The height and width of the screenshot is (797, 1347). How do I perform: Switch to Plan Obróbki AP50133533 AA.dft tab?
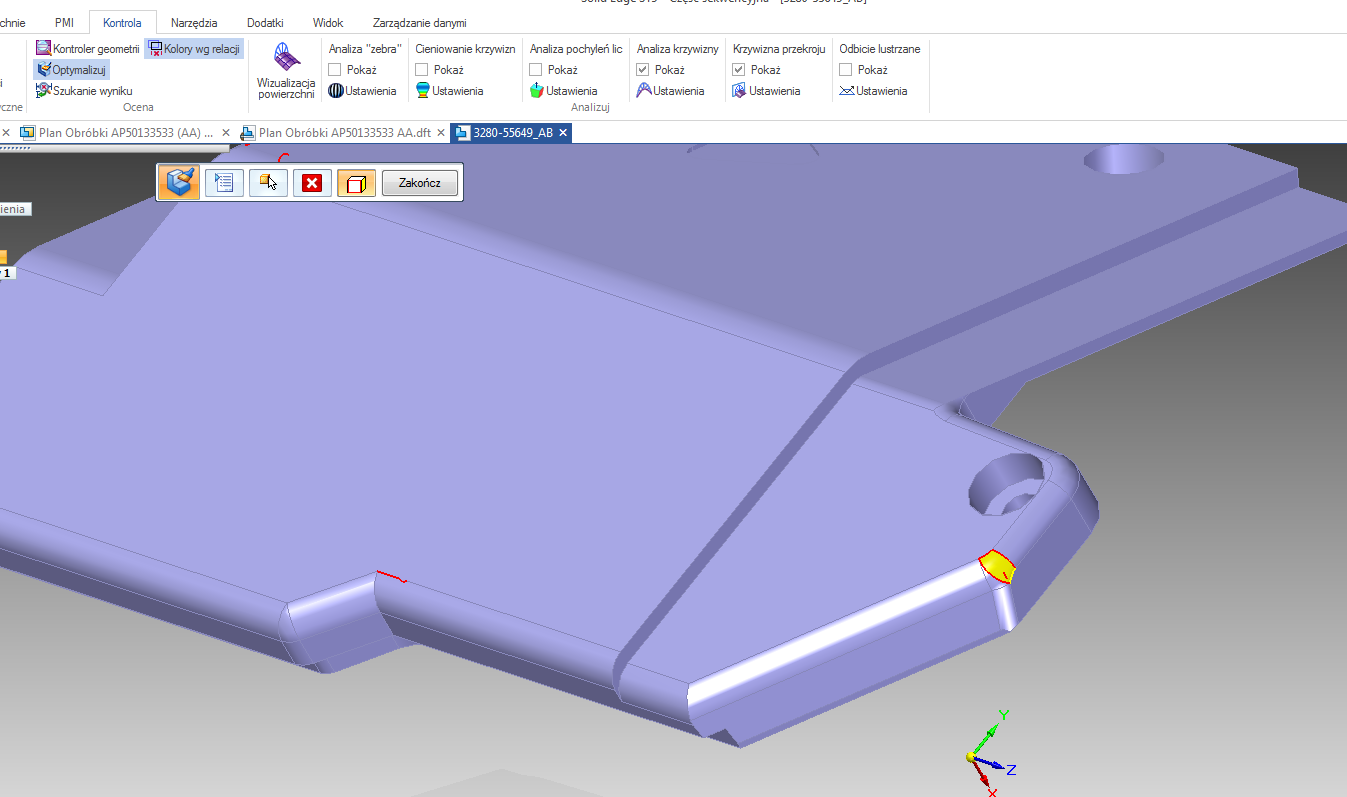(x=335, y=133)
